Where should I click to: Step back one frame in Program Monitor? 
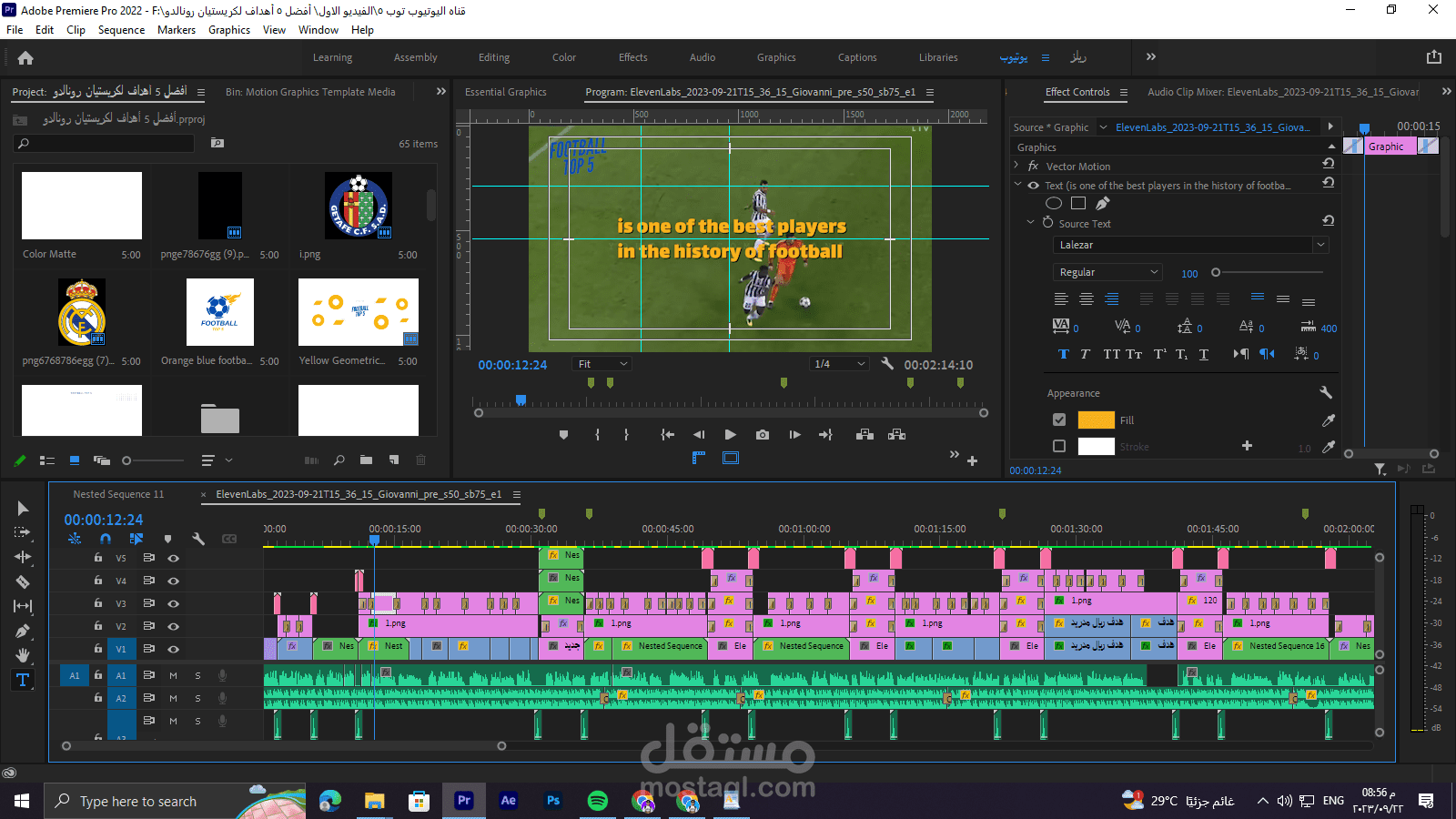pos(699,435)
